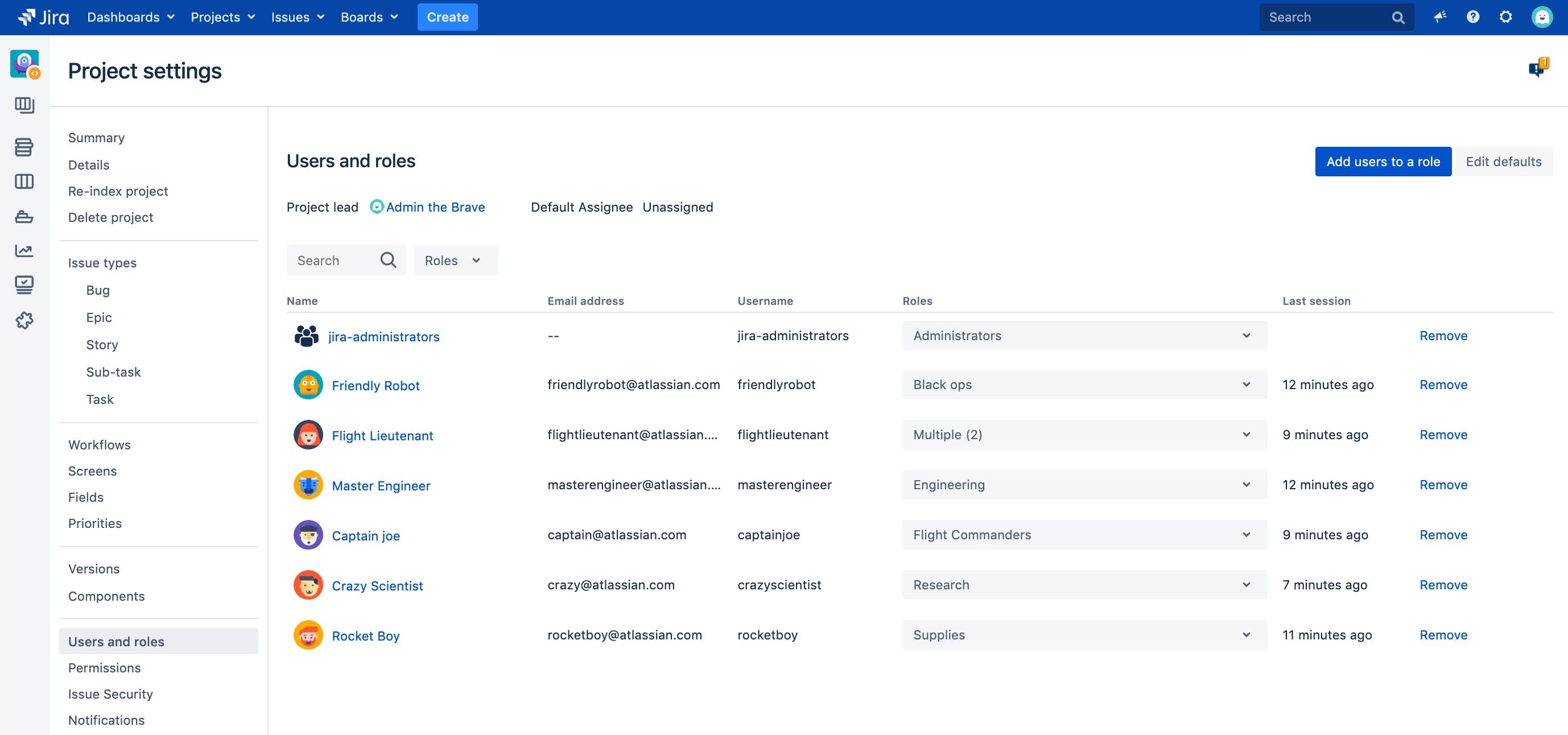
Task: Open the Sub-task issue type
Action: tap(113, 371)
